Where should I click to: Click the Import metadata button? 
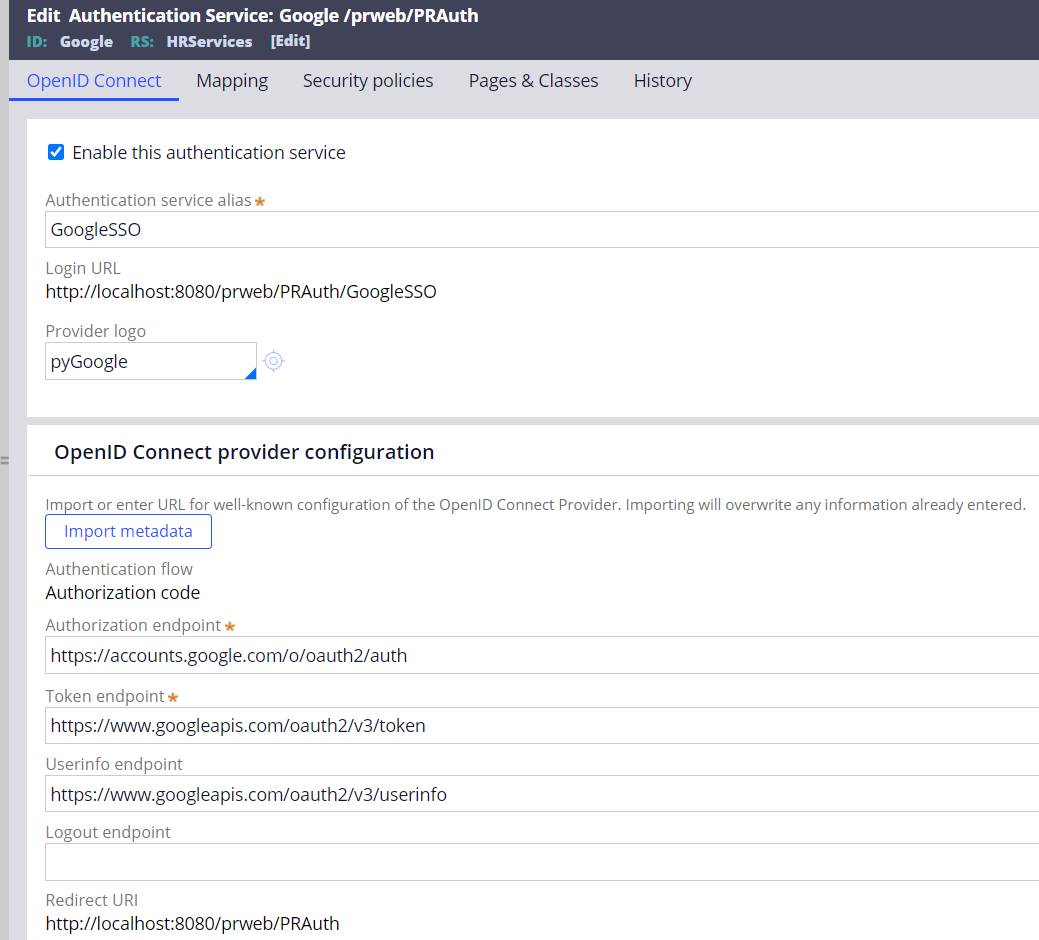pos(128,531)
